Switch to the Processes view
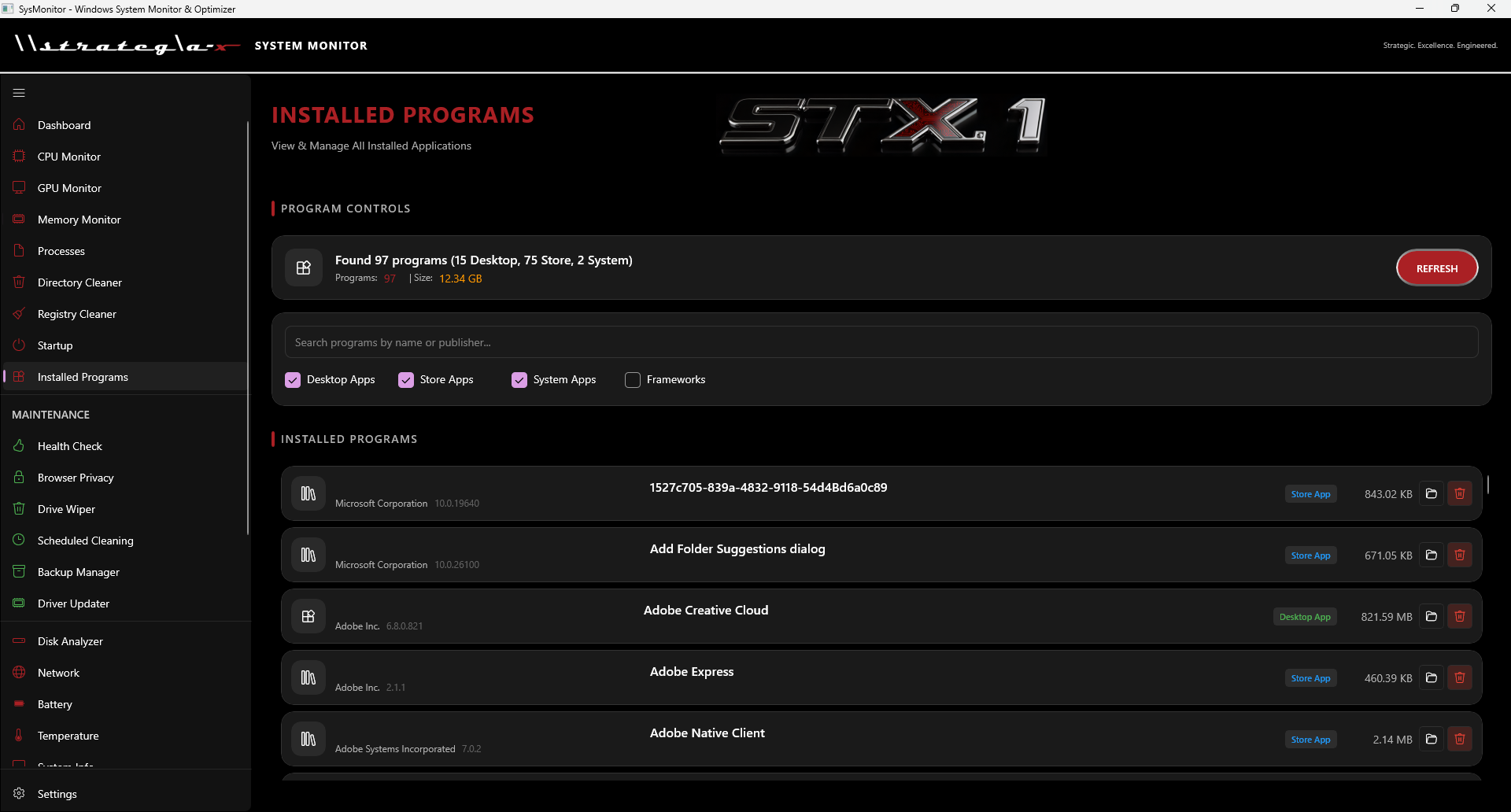 click(61, 250)
